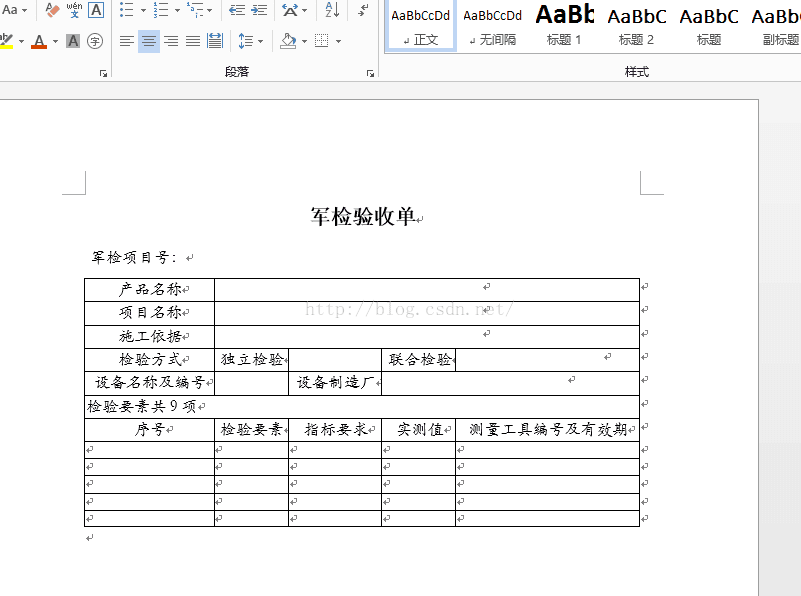Click the line spacing icon
This screenshot has width=801, height=596.
click(x=245, y=41)
